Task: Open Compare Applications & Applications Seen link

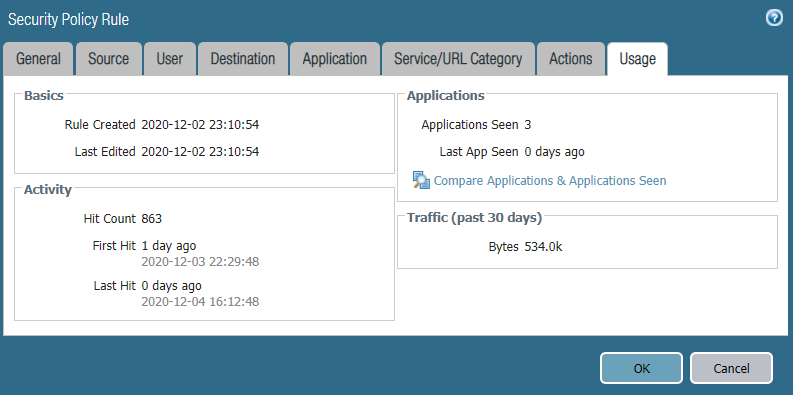Action: click(x=550, y=181)
